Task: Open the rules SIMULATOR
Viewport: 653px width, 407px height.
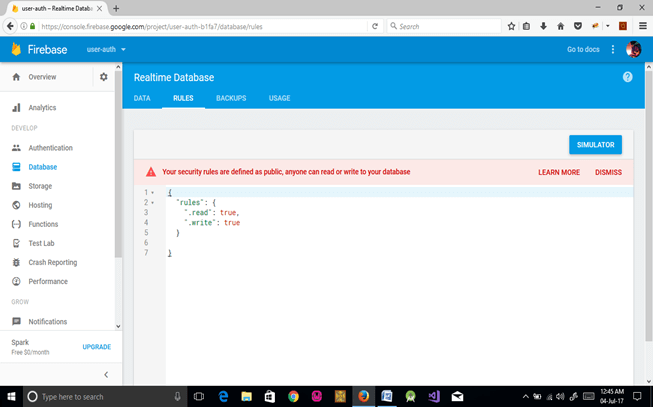Action: coord(596,145)
